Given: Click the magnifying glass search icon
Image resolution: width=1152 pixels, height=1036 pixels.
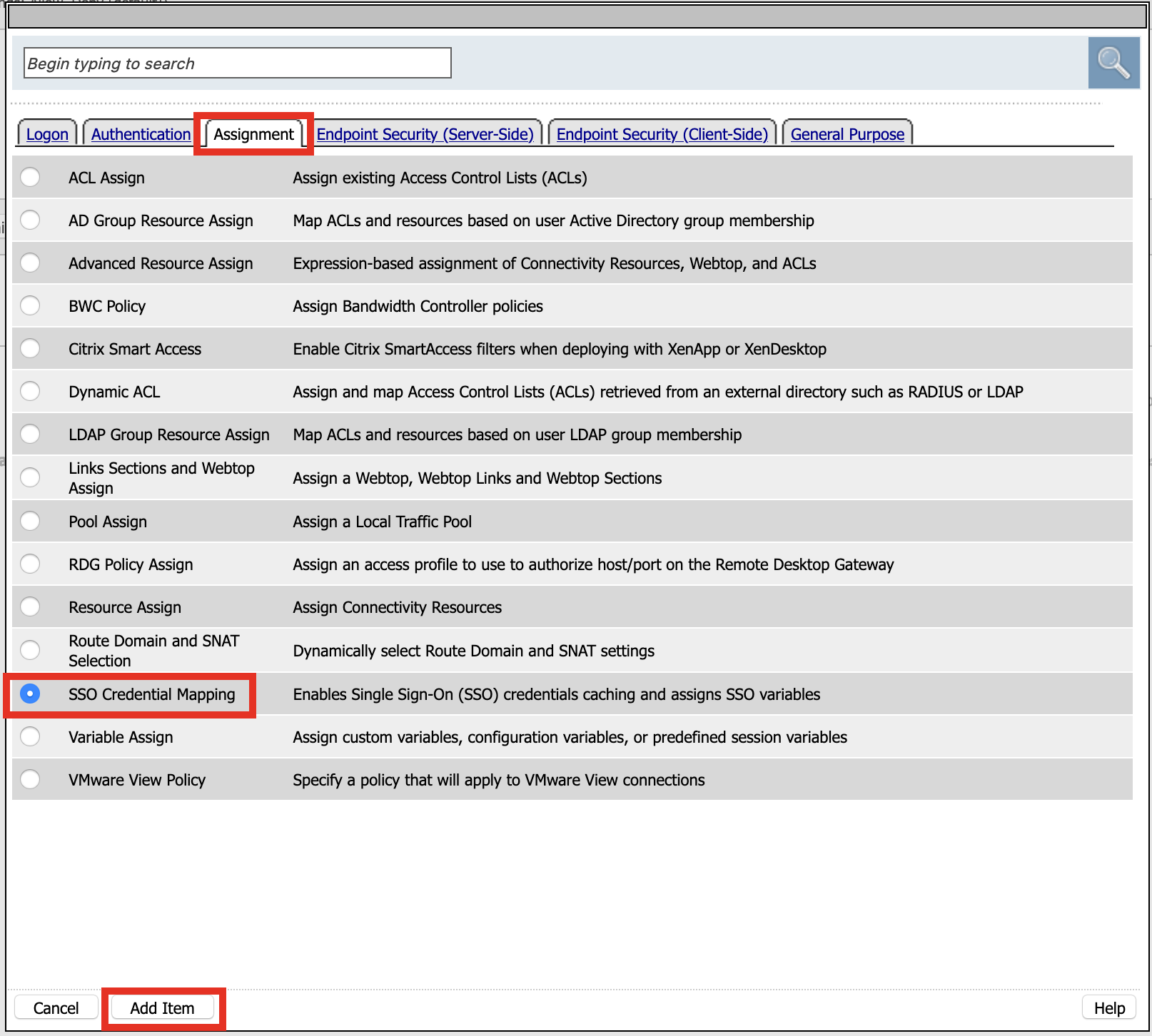Looking at the screenshot, I should 1113,63.
